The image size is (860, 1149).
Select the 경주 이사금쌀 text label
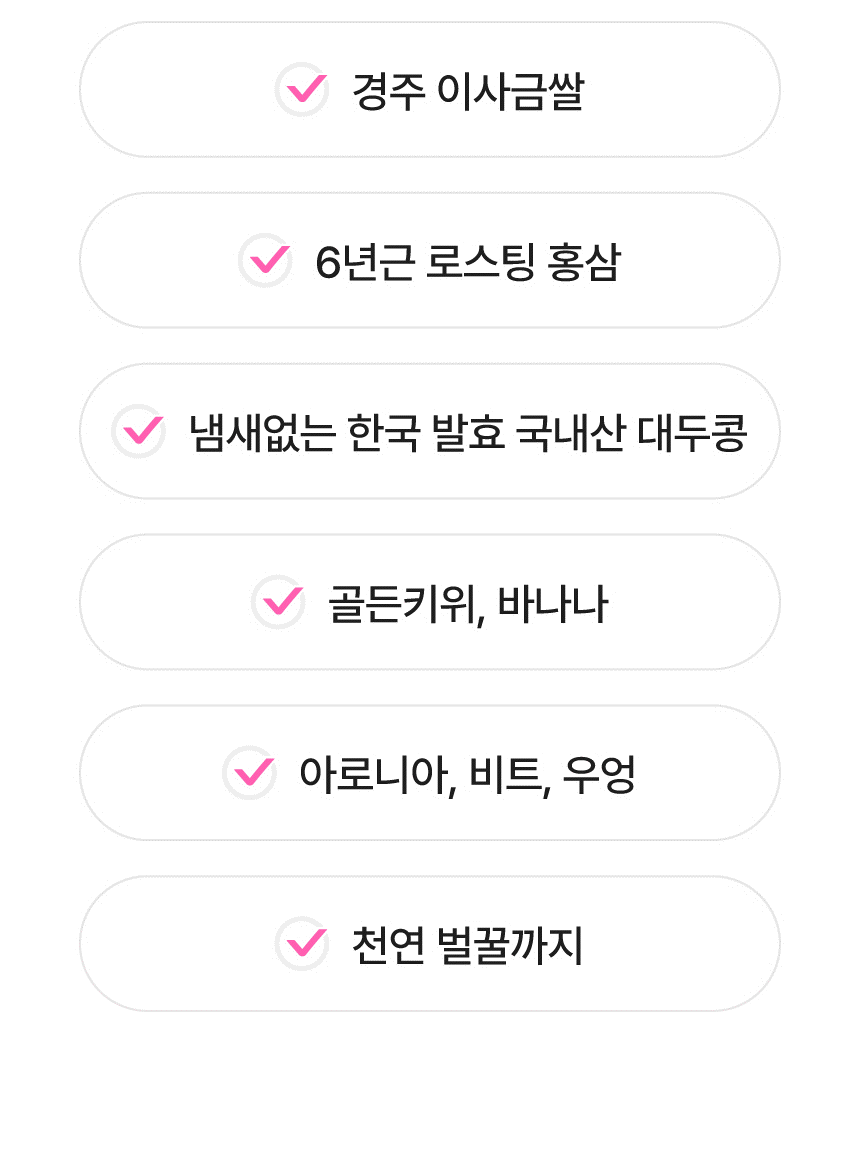coord(467,91)
